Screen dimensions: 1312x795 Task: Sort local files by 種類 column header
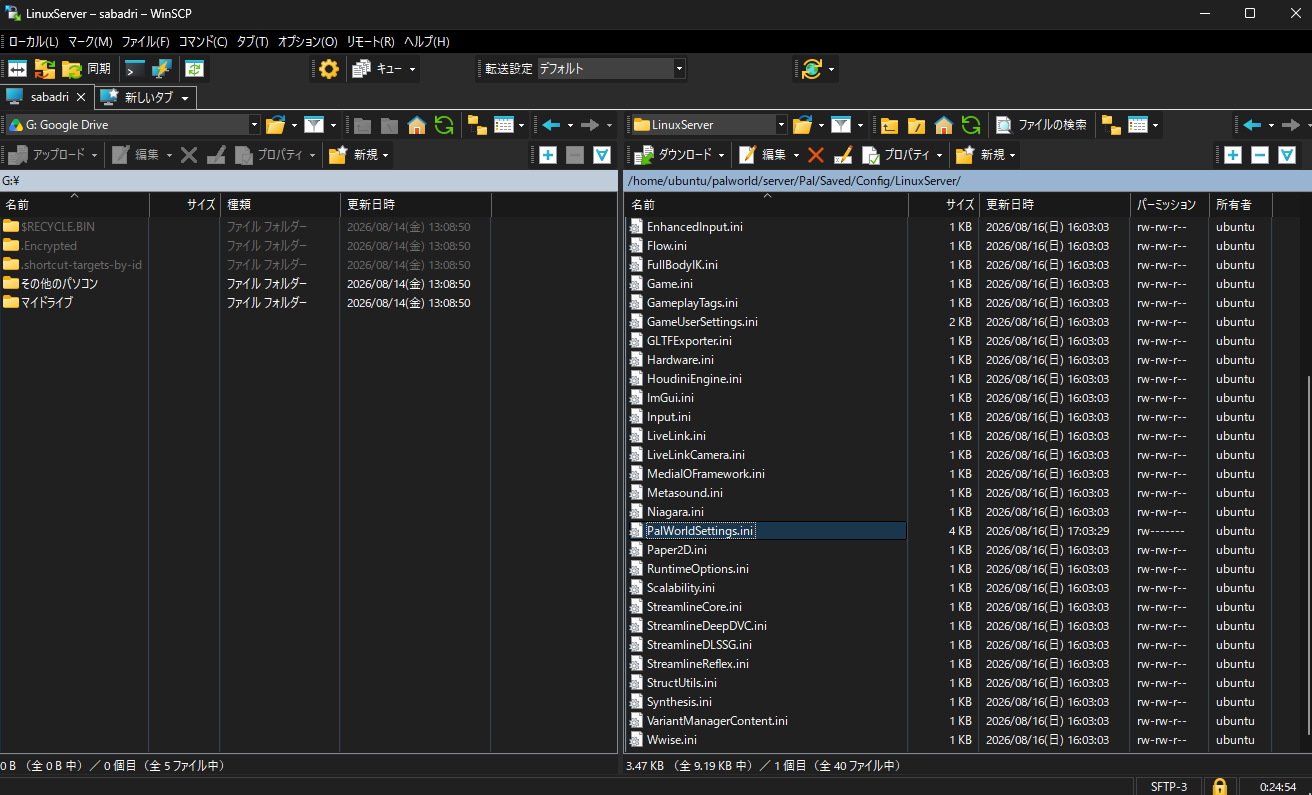[280, 204]
